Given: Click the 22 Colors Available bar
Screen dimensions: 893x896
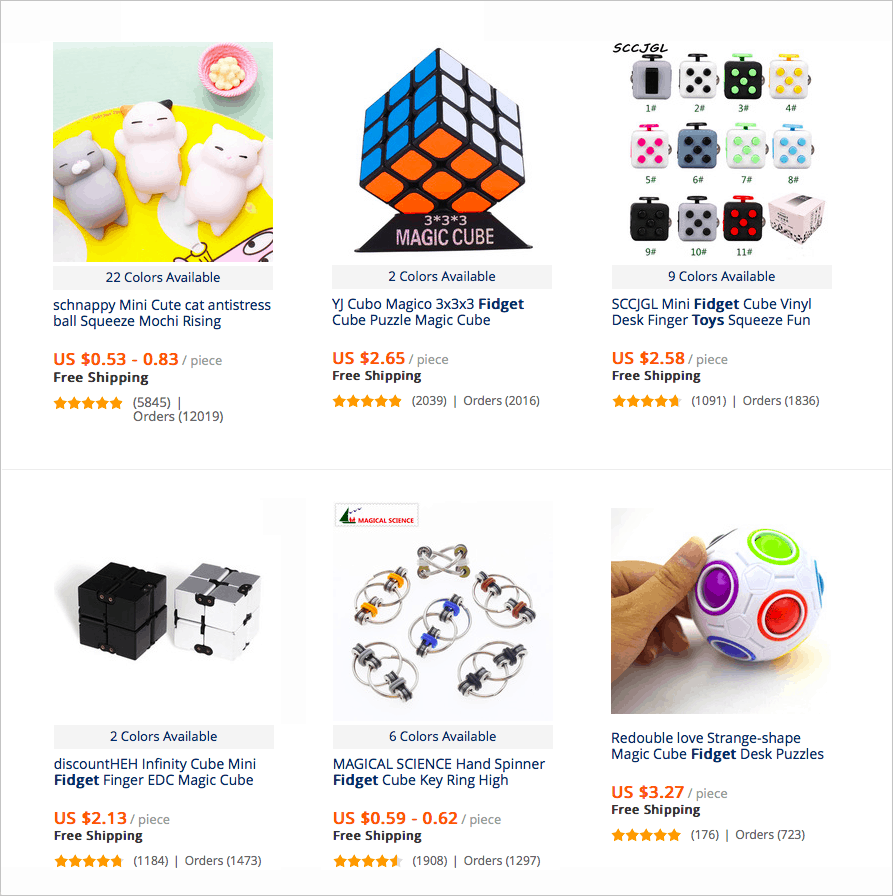Looking at the screenshot, I should pos(163,278).
